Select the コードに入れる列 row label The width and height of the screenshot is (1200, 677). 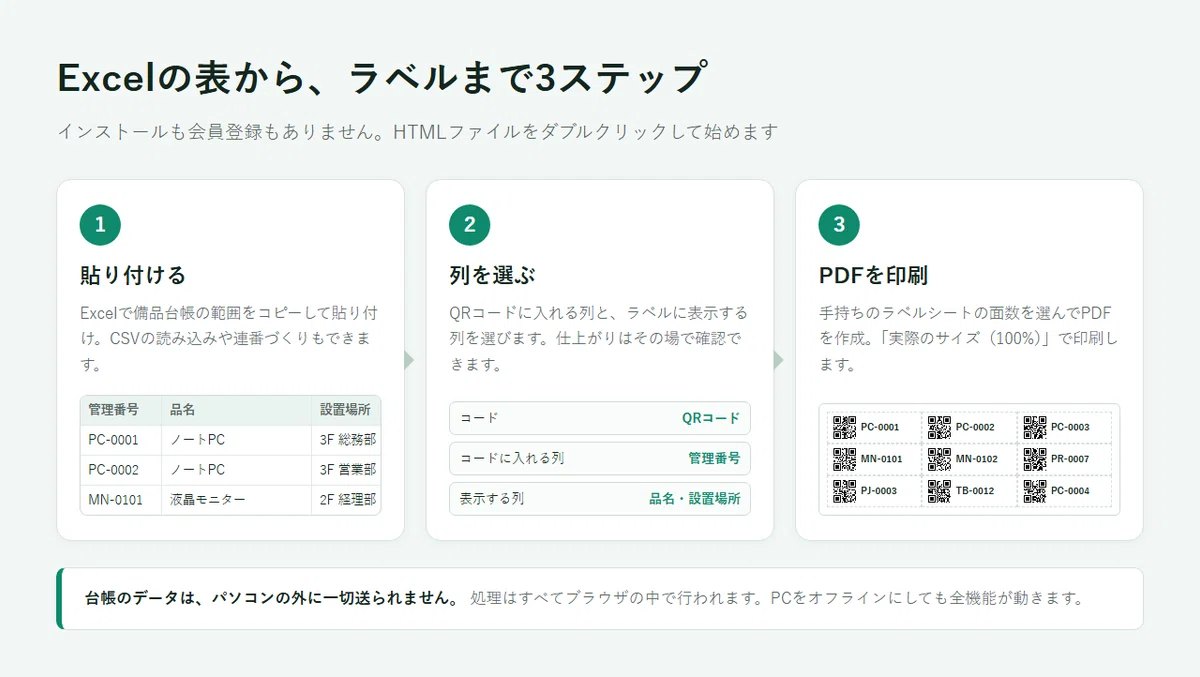click(x=511, y=458)
